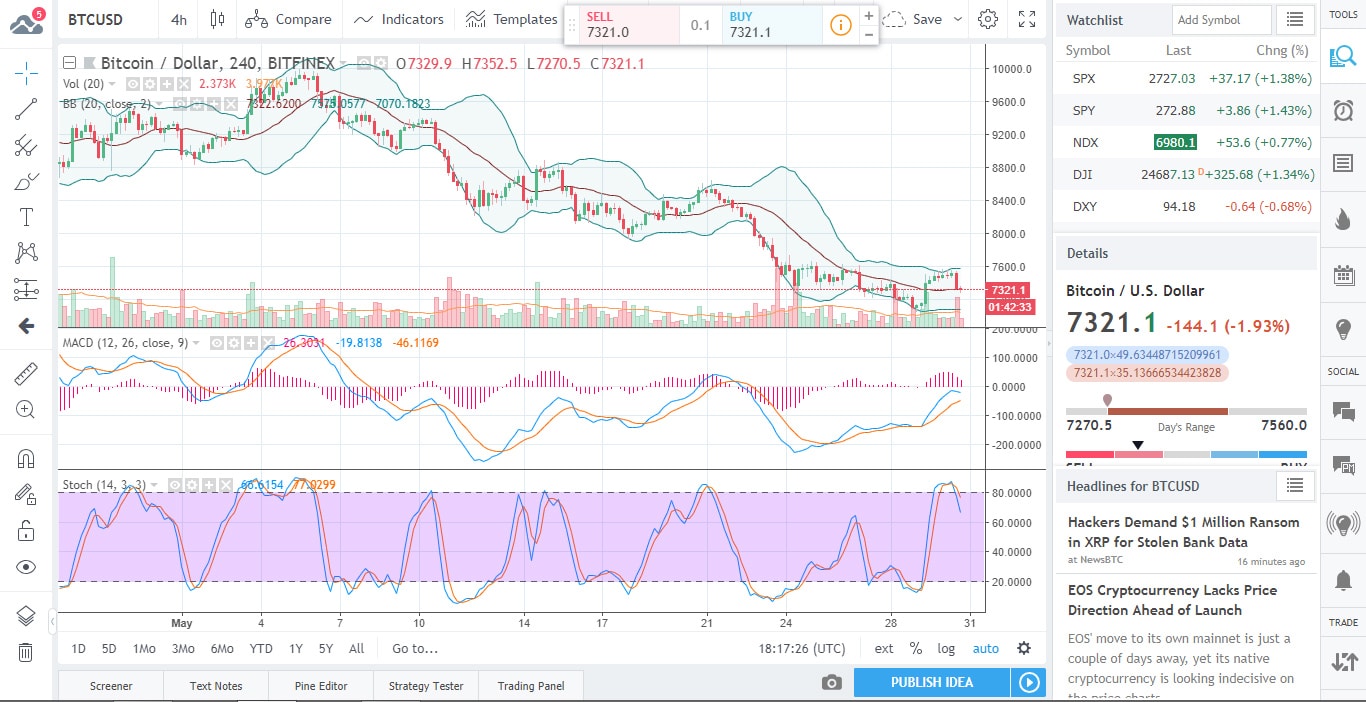
Task: Open the Screener tab
Action: (111, 686)
